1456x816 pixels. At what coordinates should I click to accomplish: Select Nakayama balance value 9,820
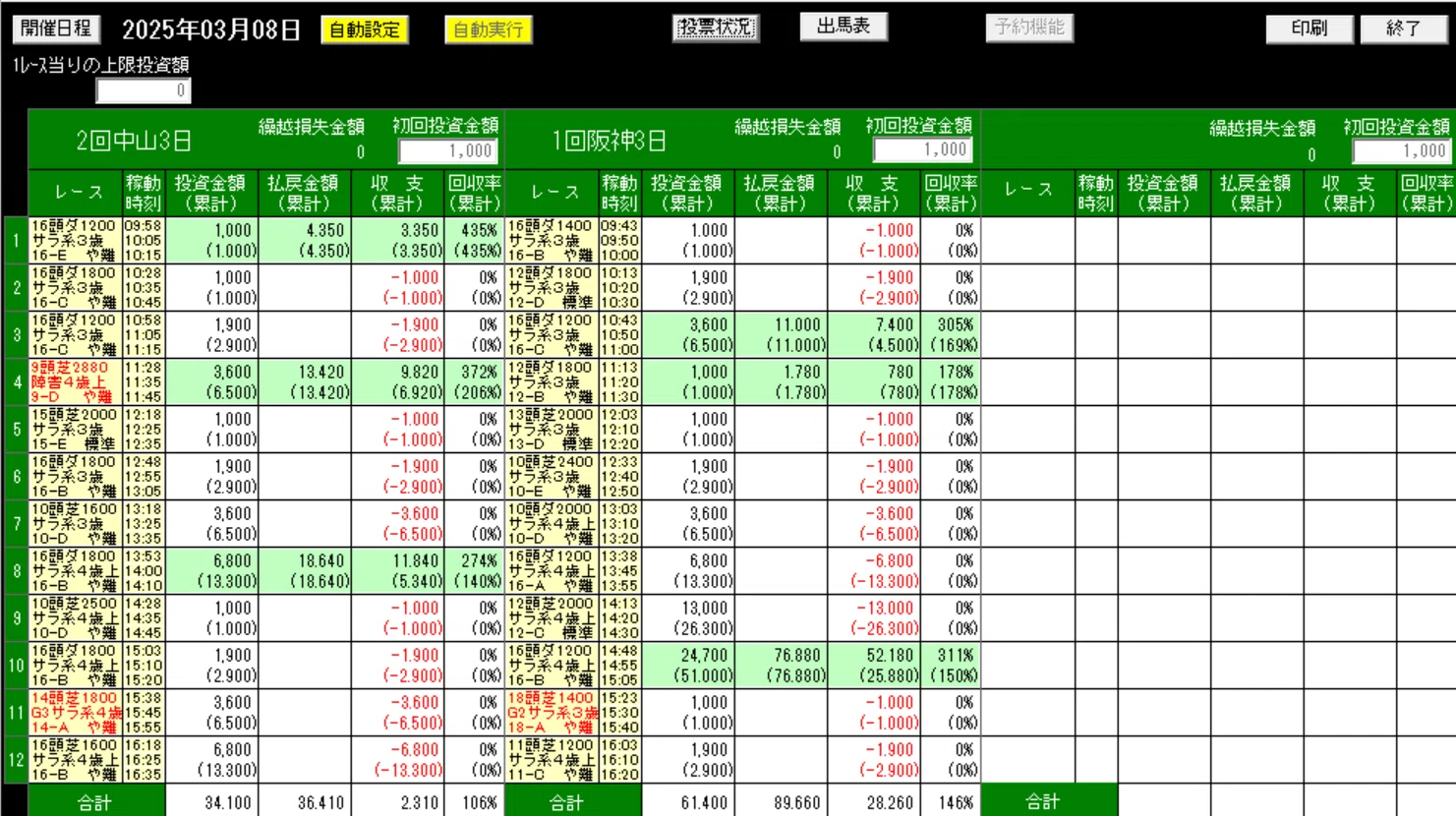(x=419, y=372)
